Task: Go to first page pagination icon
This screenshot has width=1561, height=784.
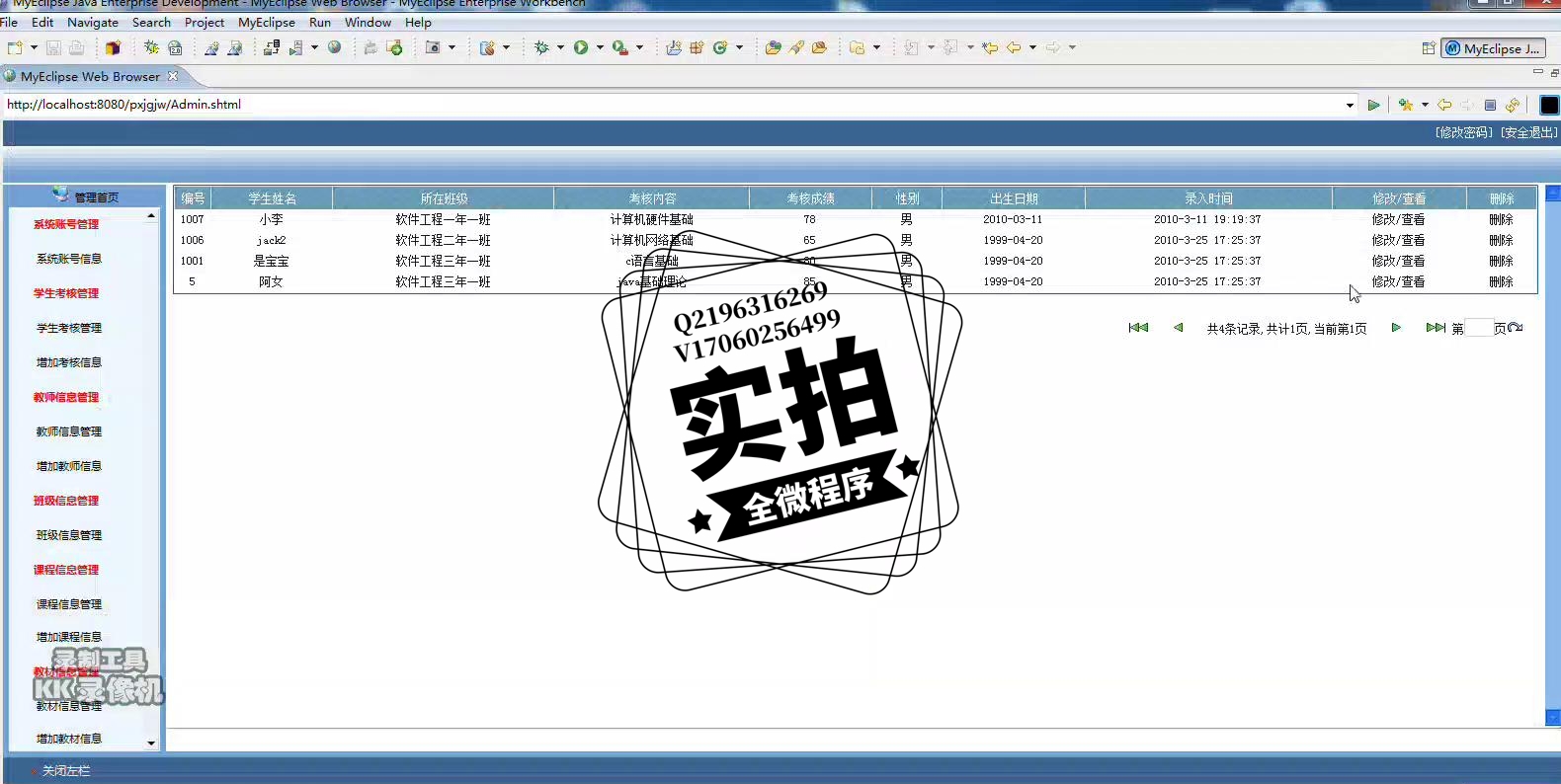Action: pyautogui.click(x=1138, y=328)
